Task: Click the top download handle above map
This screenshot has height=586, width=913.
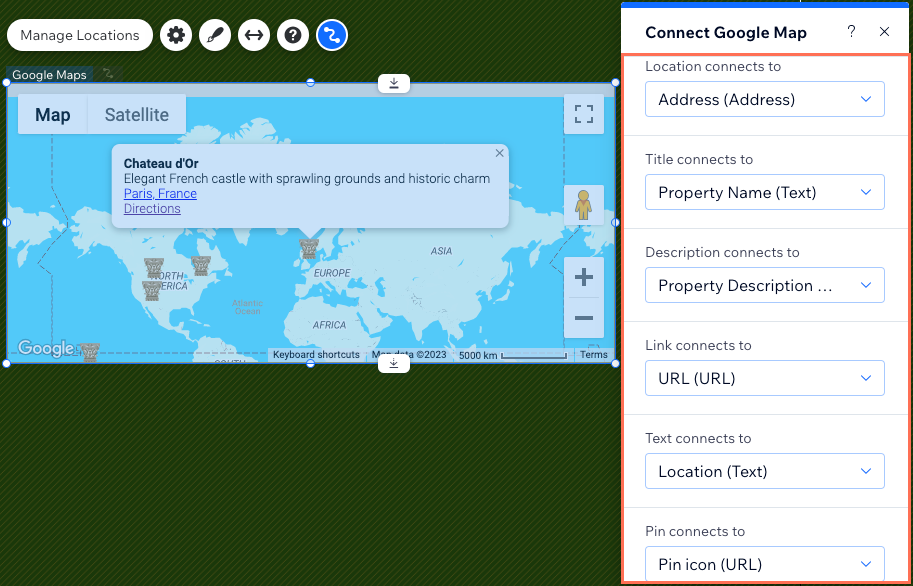Action: pos(394,83)
